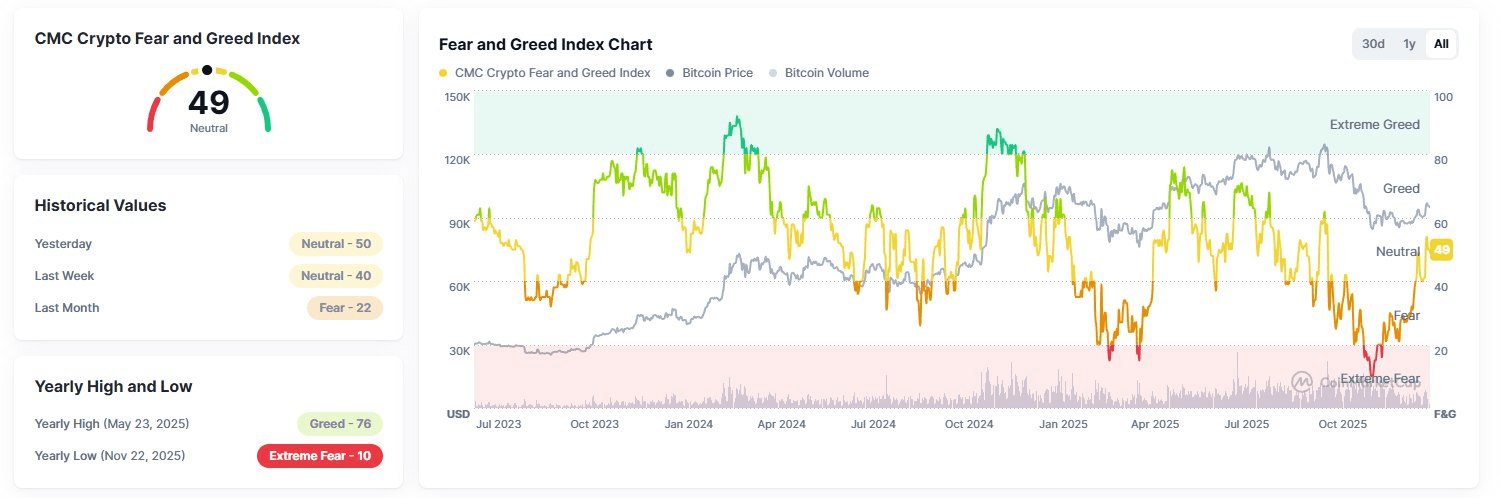Toggle CMC Crypto Fear and Greed Index legend
Screen dimensions: 1501x498
(552, 73)
